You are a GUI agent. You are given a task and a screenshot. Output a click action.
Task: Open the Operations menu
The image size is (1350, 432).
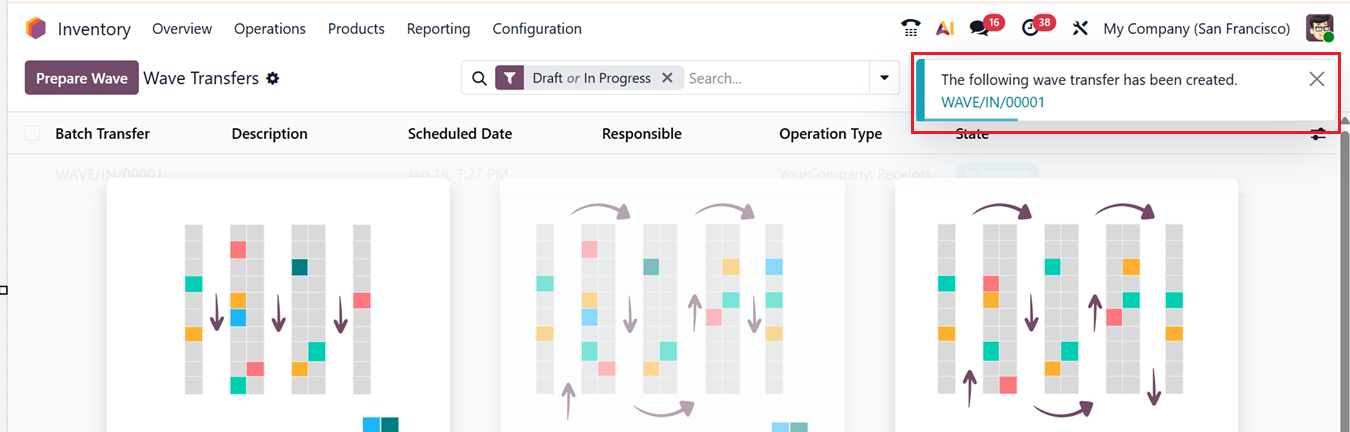270,29
